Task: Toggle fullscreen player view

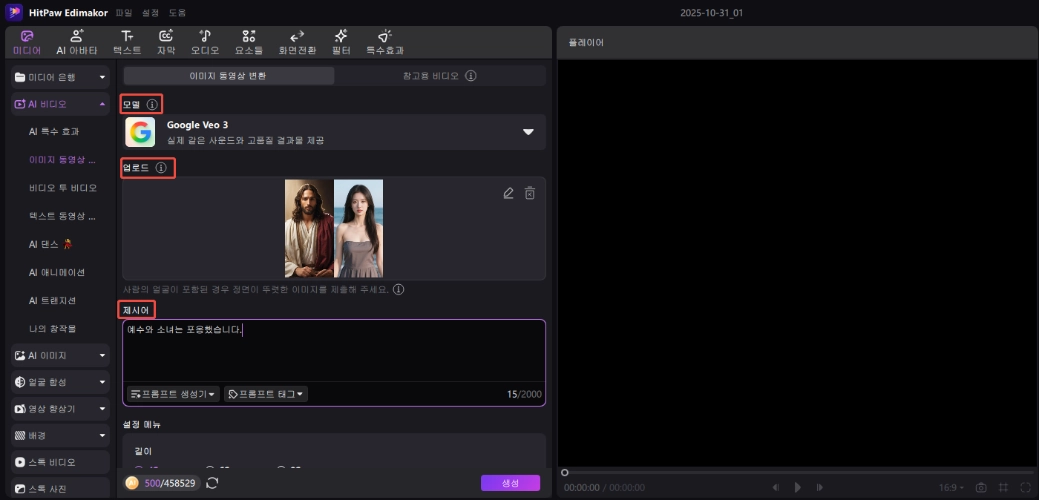Action: [1025, 487]
